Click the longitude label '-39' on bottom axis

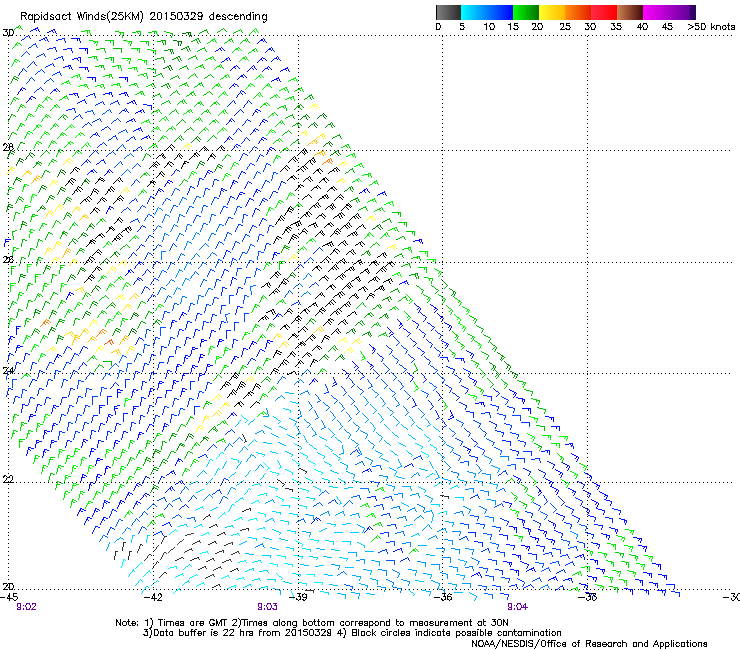(298, 597)
